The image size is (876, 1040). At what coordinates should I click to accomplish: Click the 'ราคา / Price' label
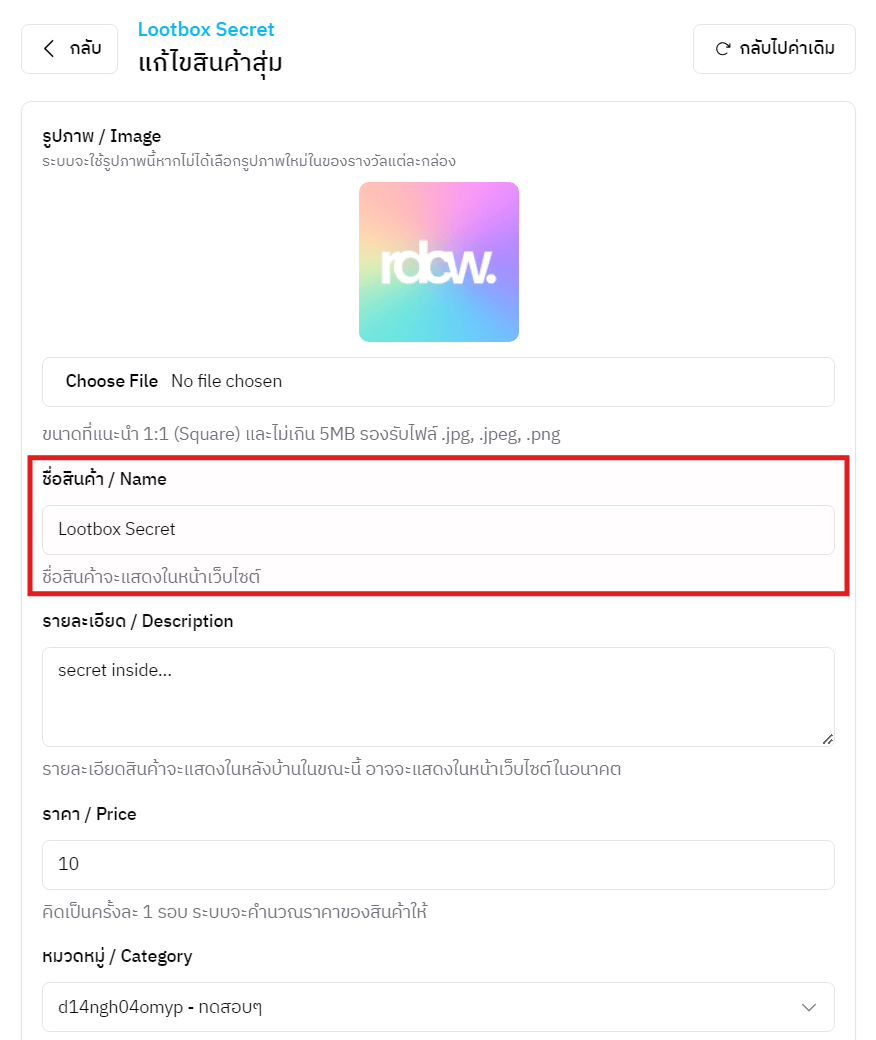89,814
